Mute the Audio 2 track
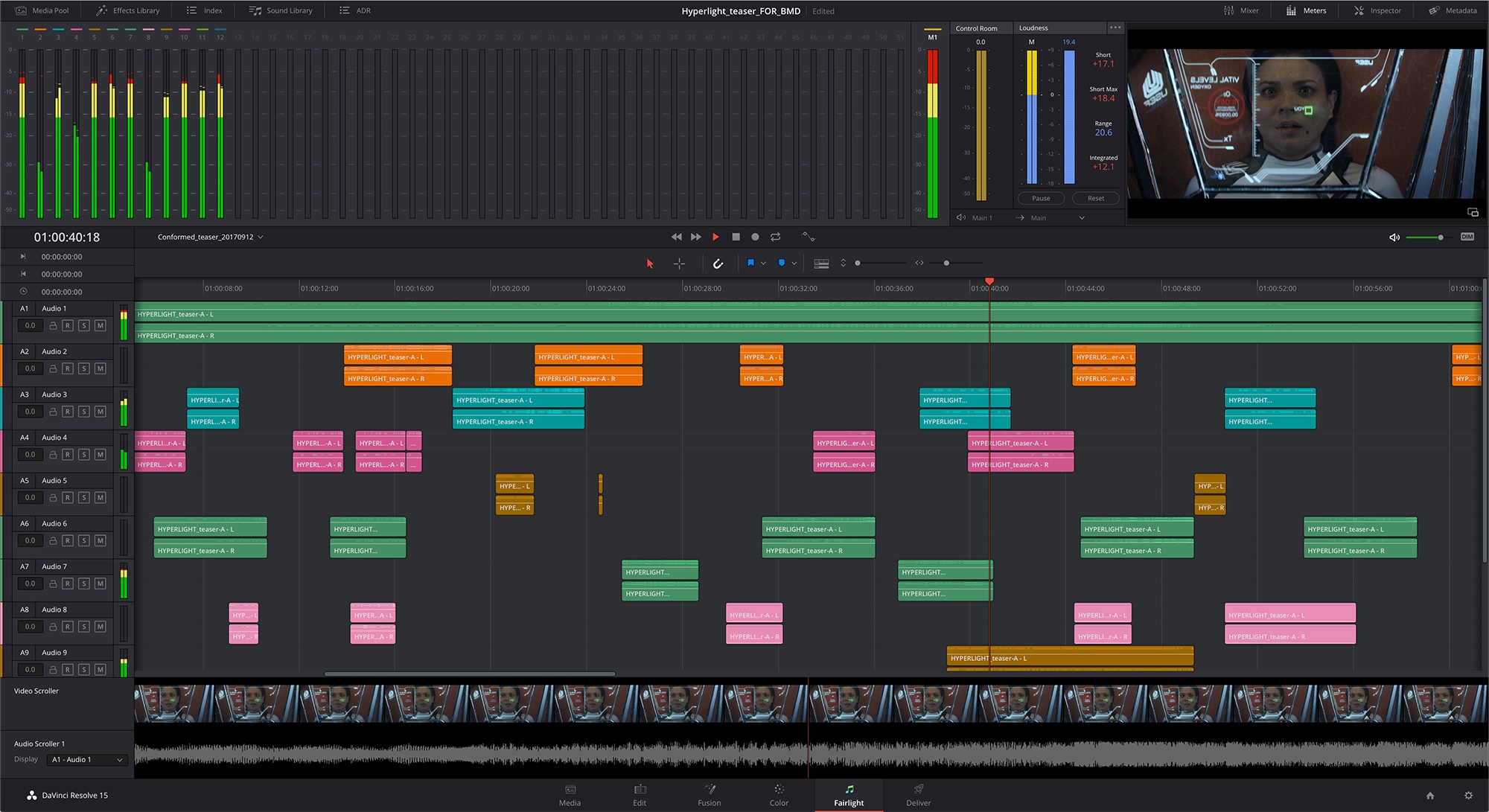Screen dimensions: 1489x812 pyautogui.click(x=101, y=368)
